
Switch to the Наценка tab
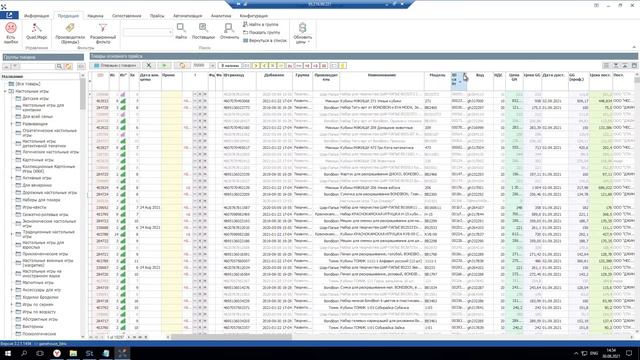click(x=95, y=16)
